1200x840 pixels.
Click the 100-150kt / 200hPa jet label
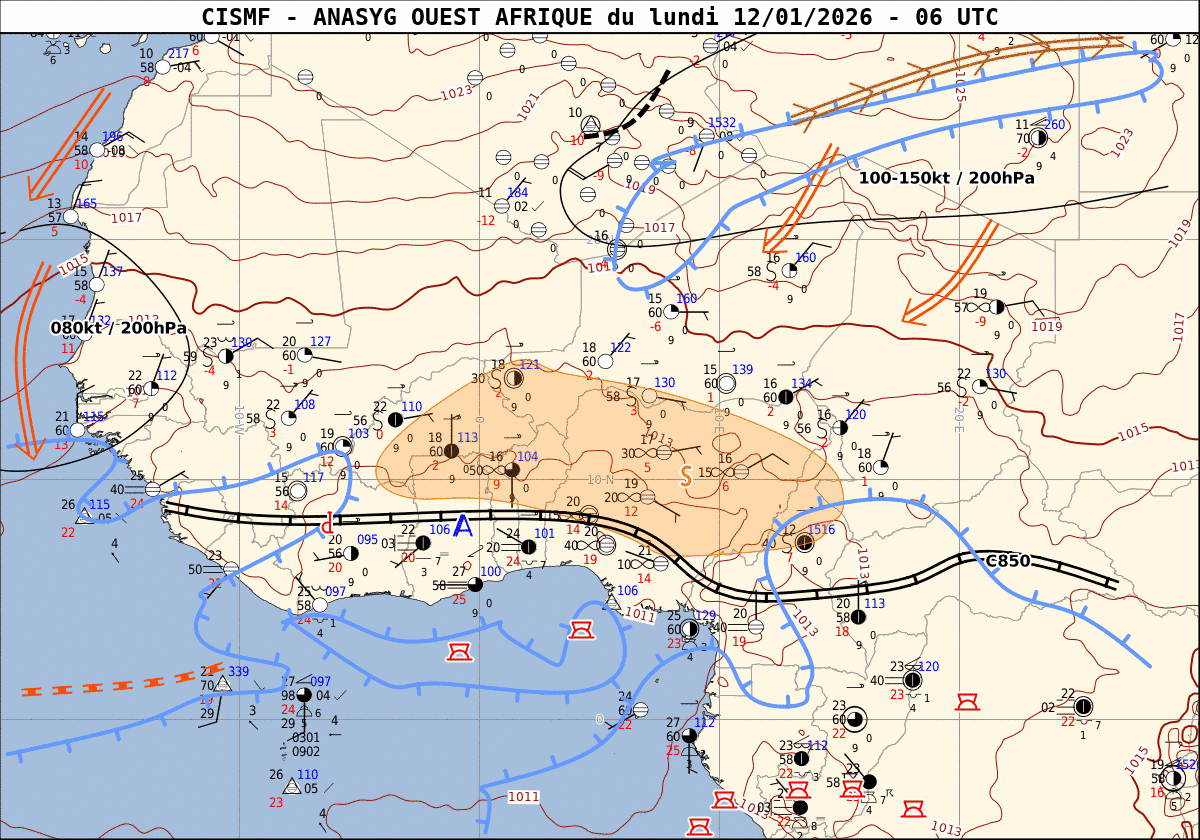pos(946,178)
